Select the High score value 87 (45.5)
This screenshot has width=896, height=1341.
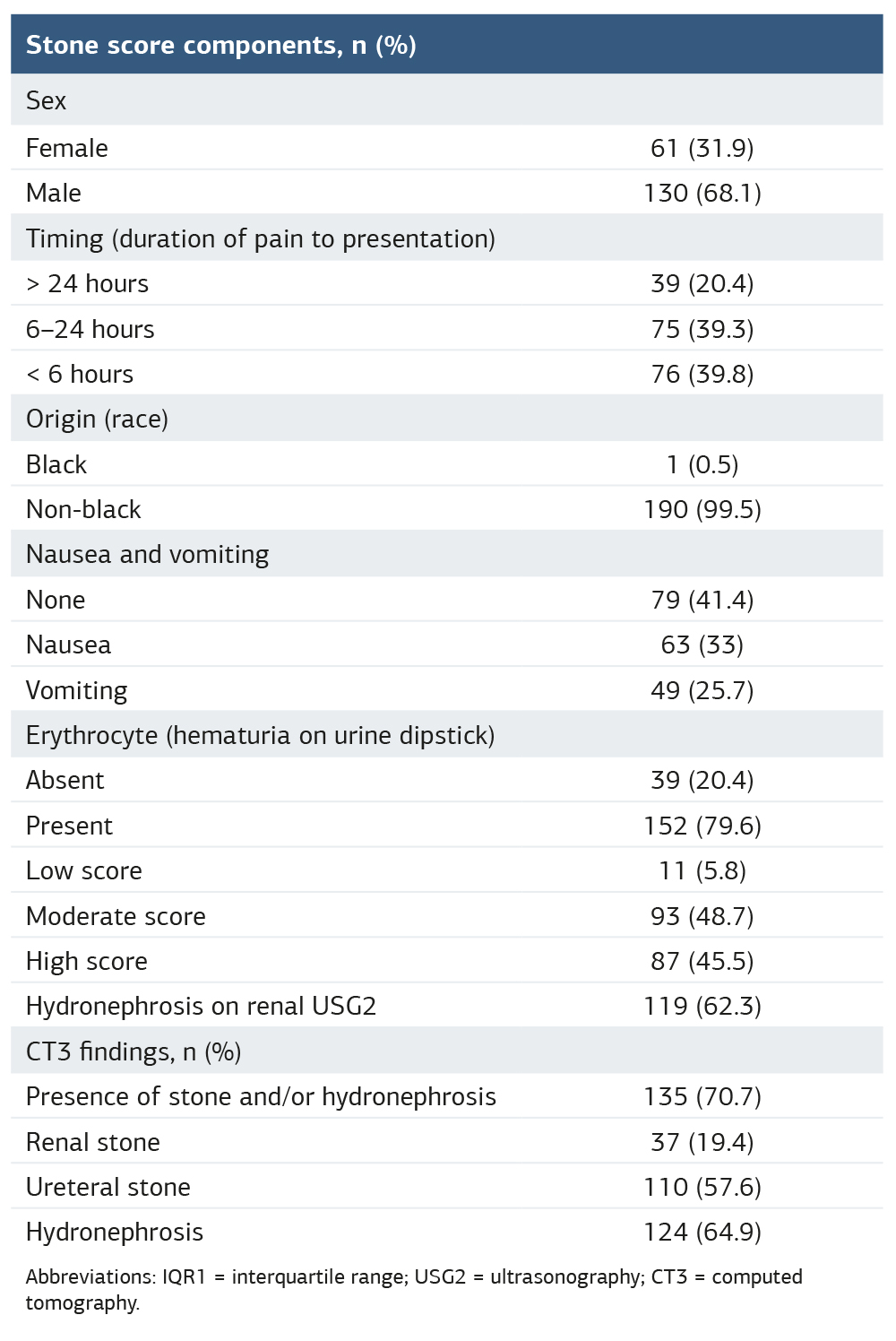[x=702, y=961]
